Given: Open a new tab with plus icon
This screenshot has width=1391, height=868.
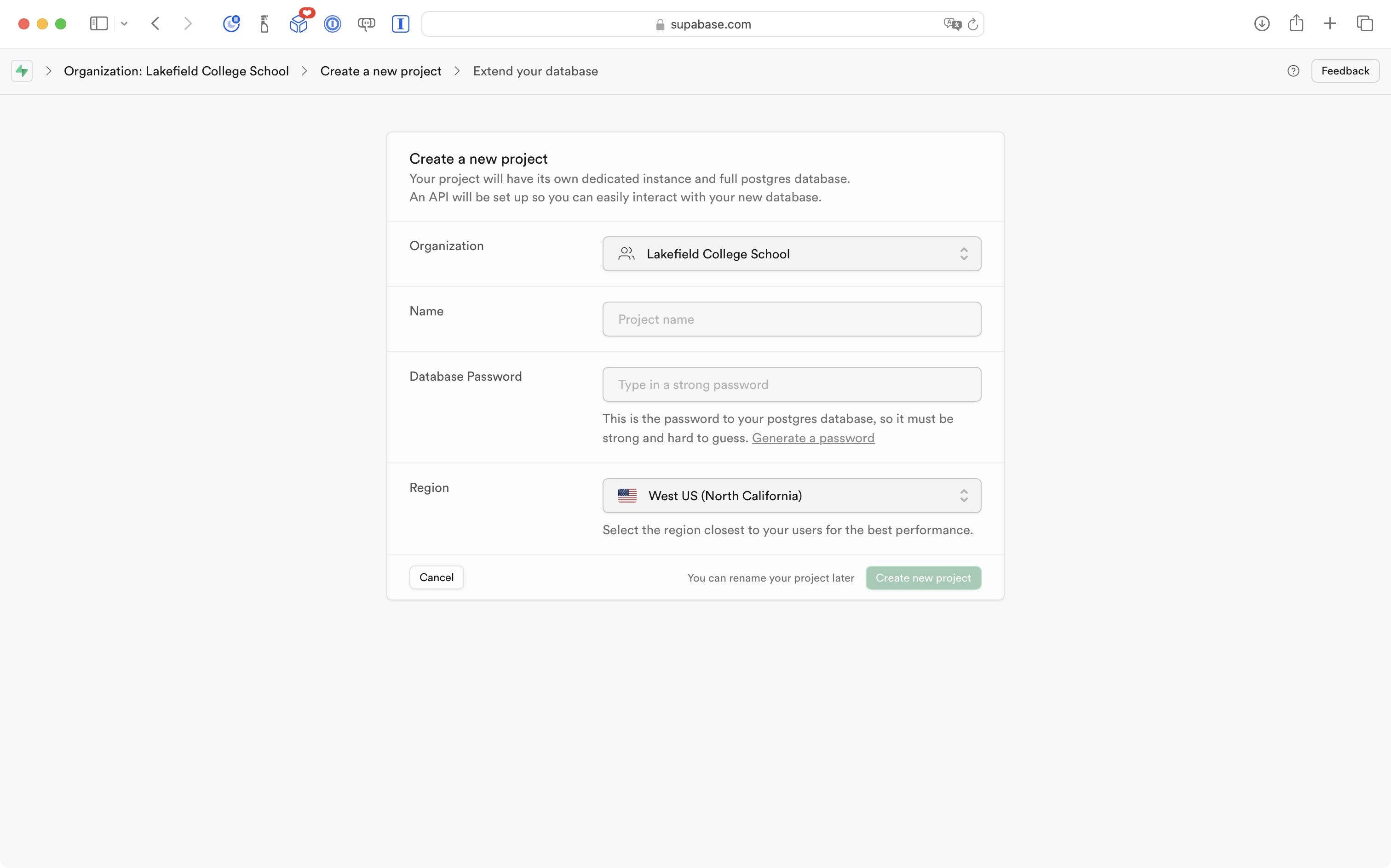Looking at the screenshot, I should pyautogui.click(x=1330, y=23).
